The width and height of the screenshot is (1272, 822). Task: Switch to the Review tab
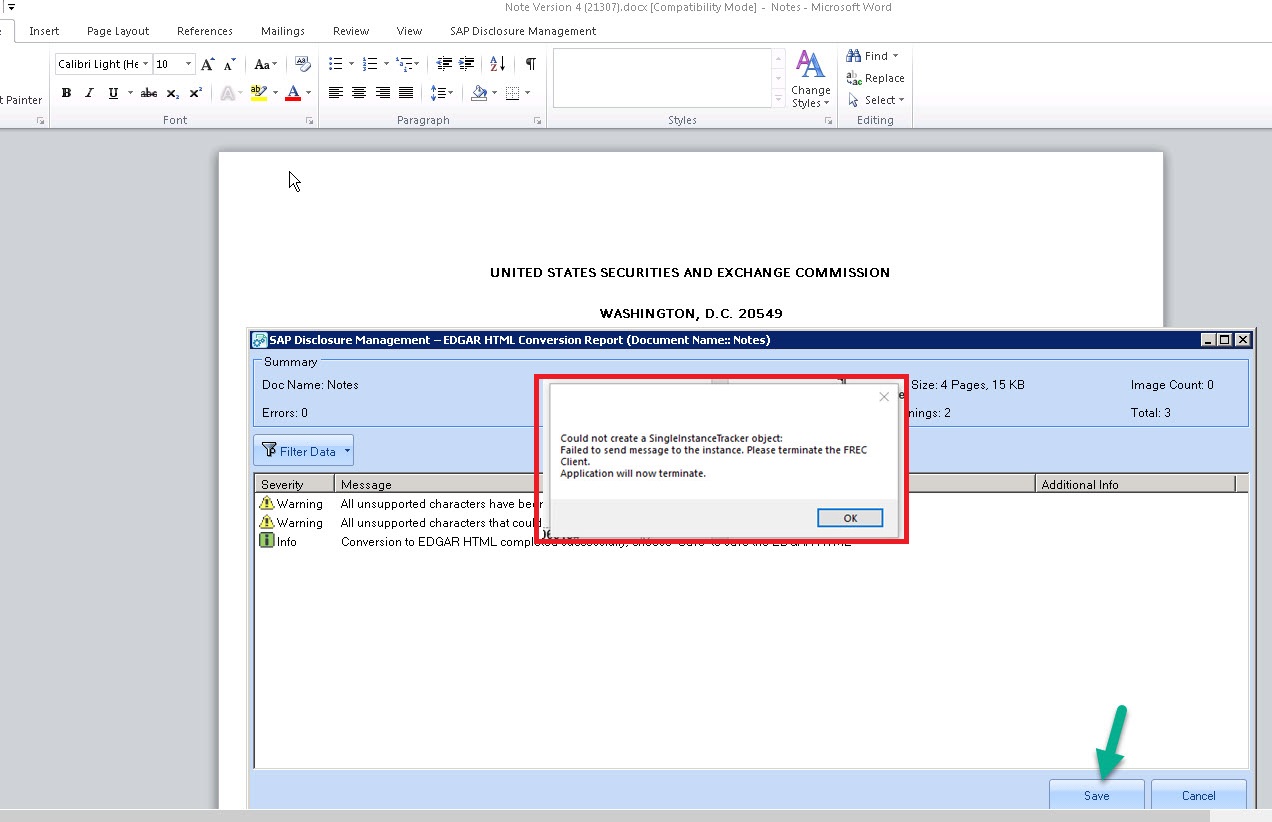(x=351, y=31)
